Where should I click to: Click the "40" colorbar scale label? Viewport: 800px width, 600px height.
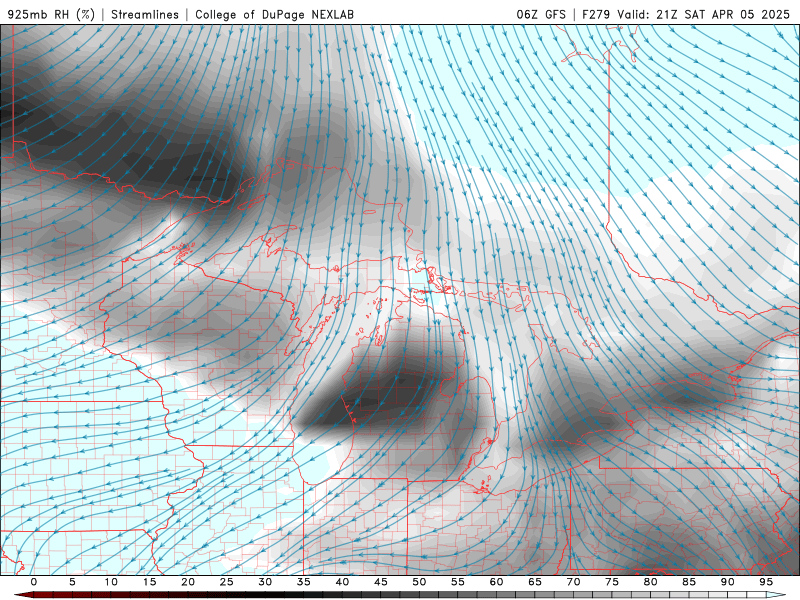[342, 582]
